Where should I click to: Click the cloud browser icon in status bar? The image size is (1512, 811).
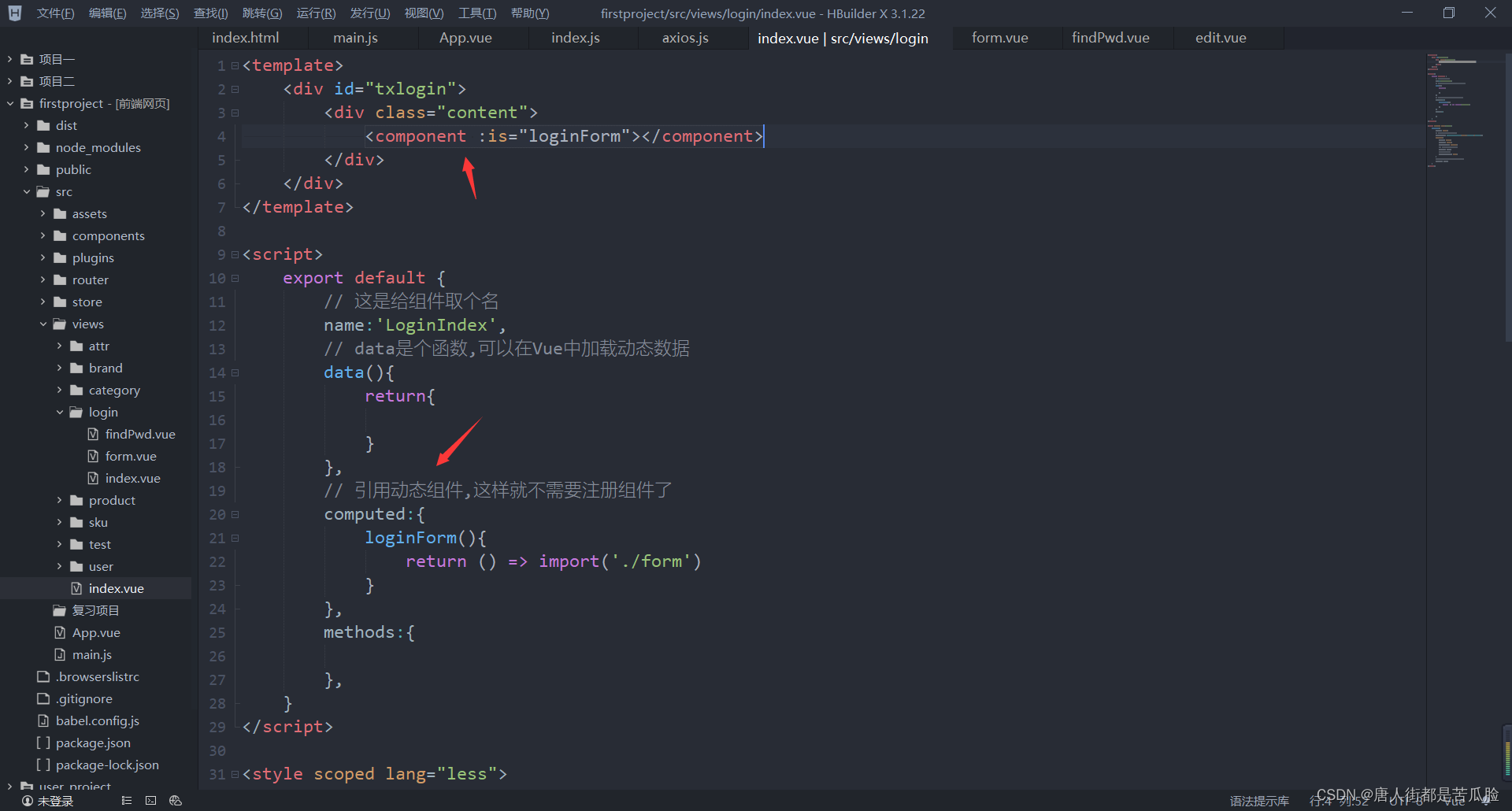point(176,801)
